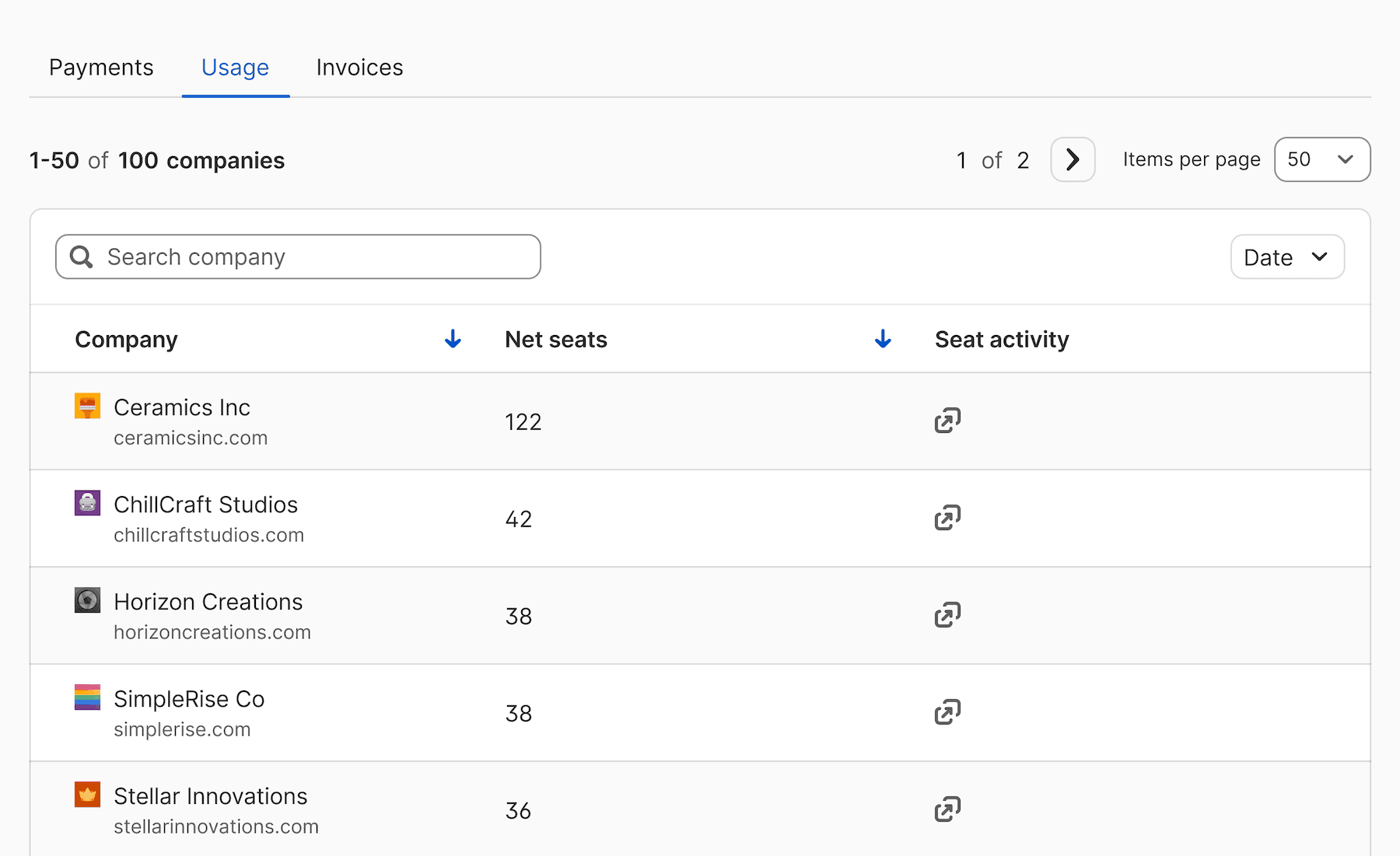Open the Items per page dropdown
The width and height of the screenshot is (1400, 856).
pos(1322,159)
